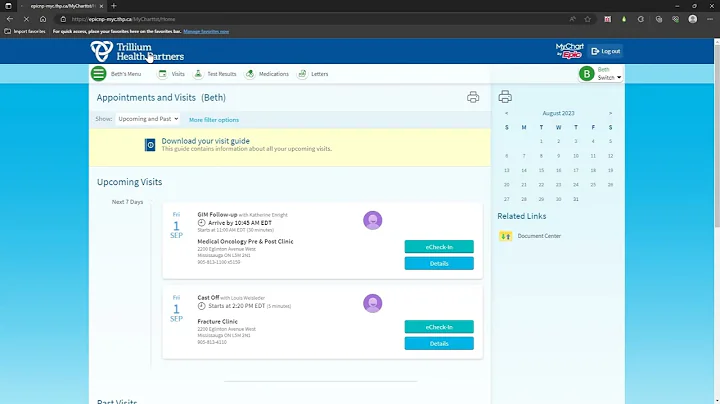This screenshot has height=404, width=720.
Task: Click Download your visit guide link
Action: pyautogui.click(x=205, y=141)
